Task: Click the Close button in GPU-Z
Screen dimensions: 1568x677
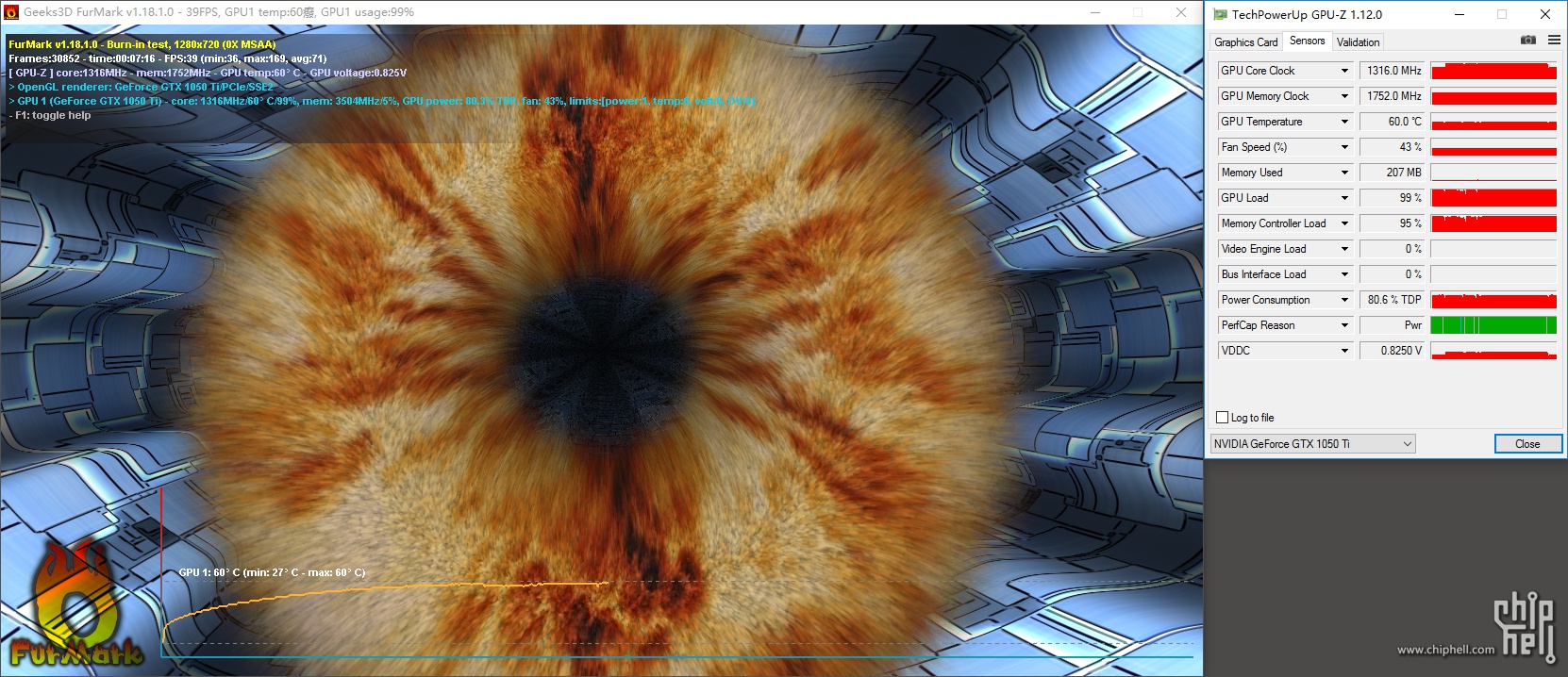Action: (1527, 444)
